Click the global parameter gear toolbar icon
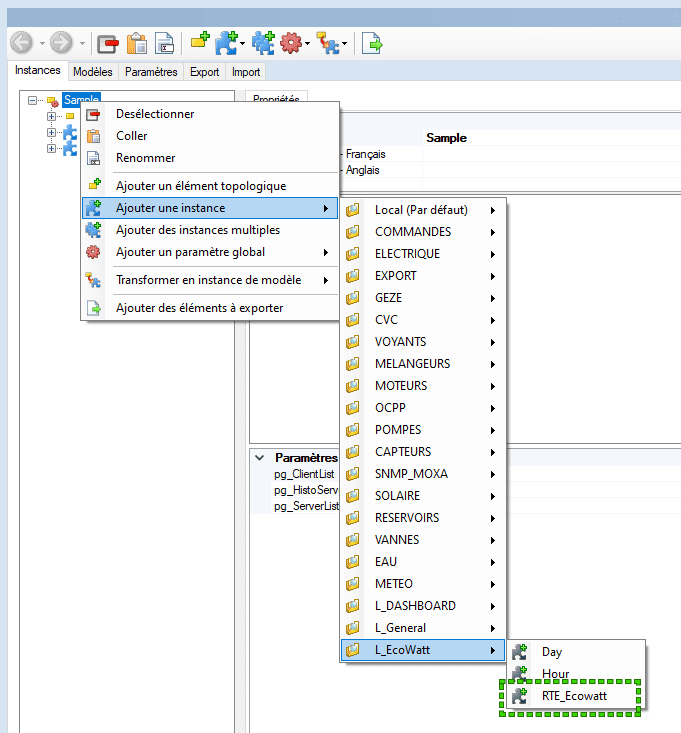 pos(291,43)
